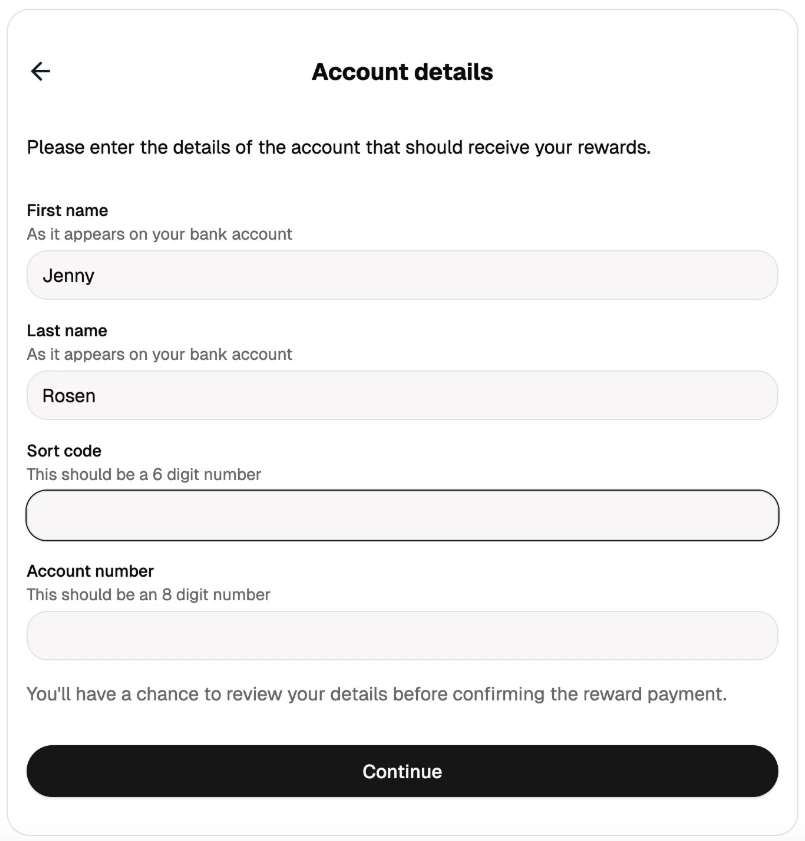The width and height of the screenshot is (805, 841).
Task: Click the name Jenny inside its field
Action: point(68,275)
